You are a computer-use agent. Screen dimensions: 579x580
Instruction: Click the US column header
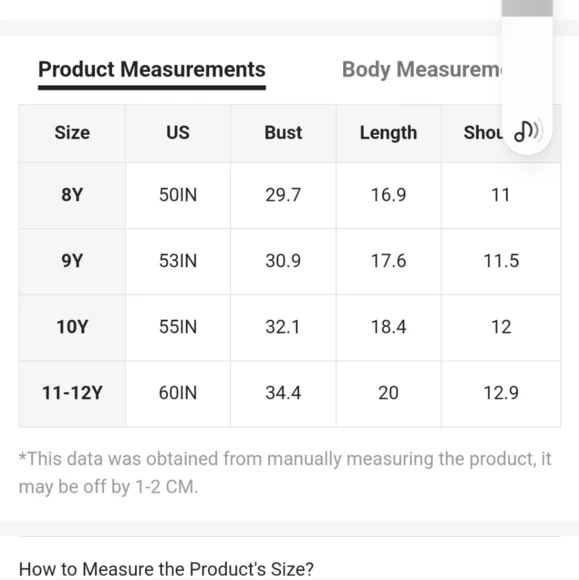click(x=178, y=133)
